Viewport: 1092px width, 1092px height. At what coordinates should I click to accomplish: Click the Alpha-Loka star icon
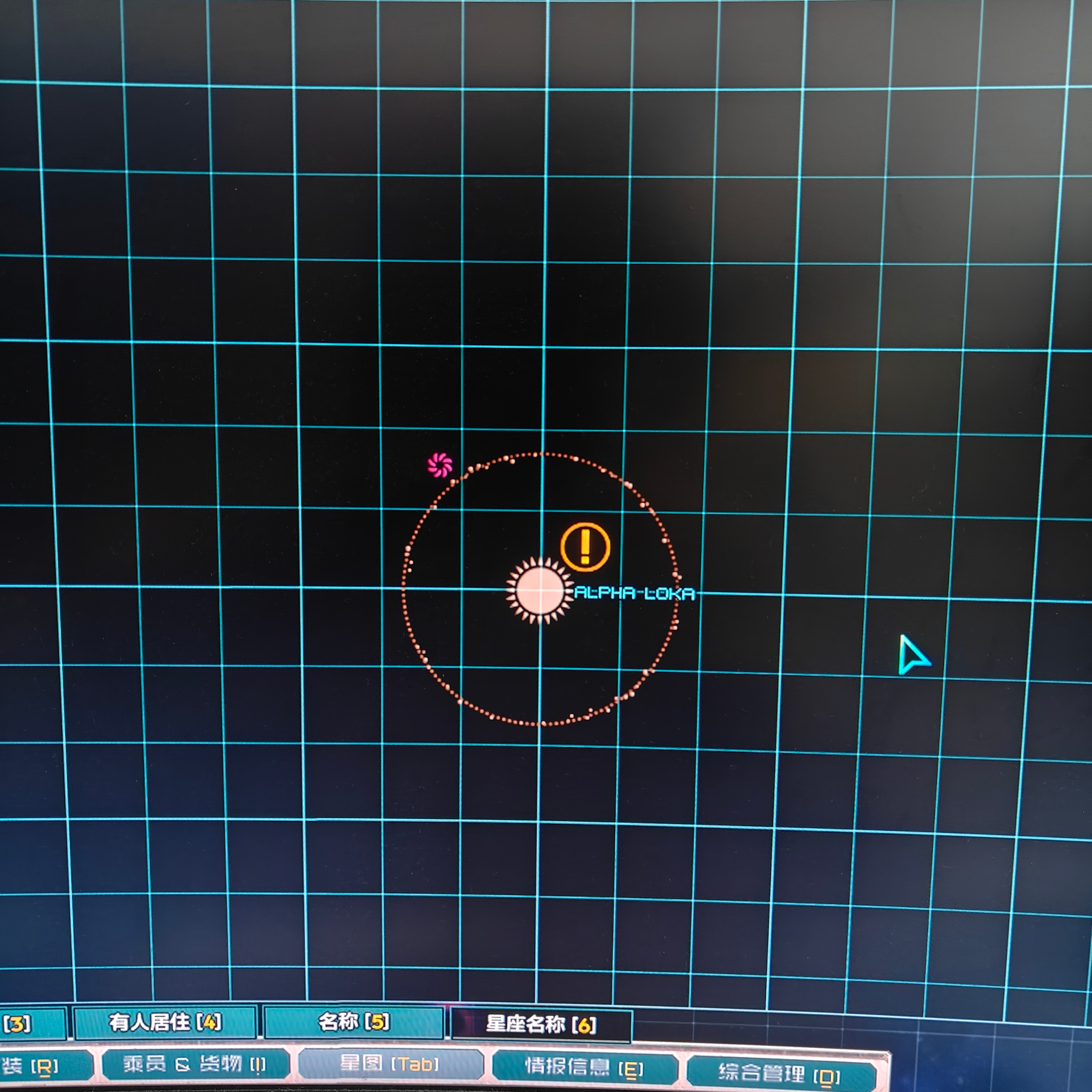(x=540, y=590)
